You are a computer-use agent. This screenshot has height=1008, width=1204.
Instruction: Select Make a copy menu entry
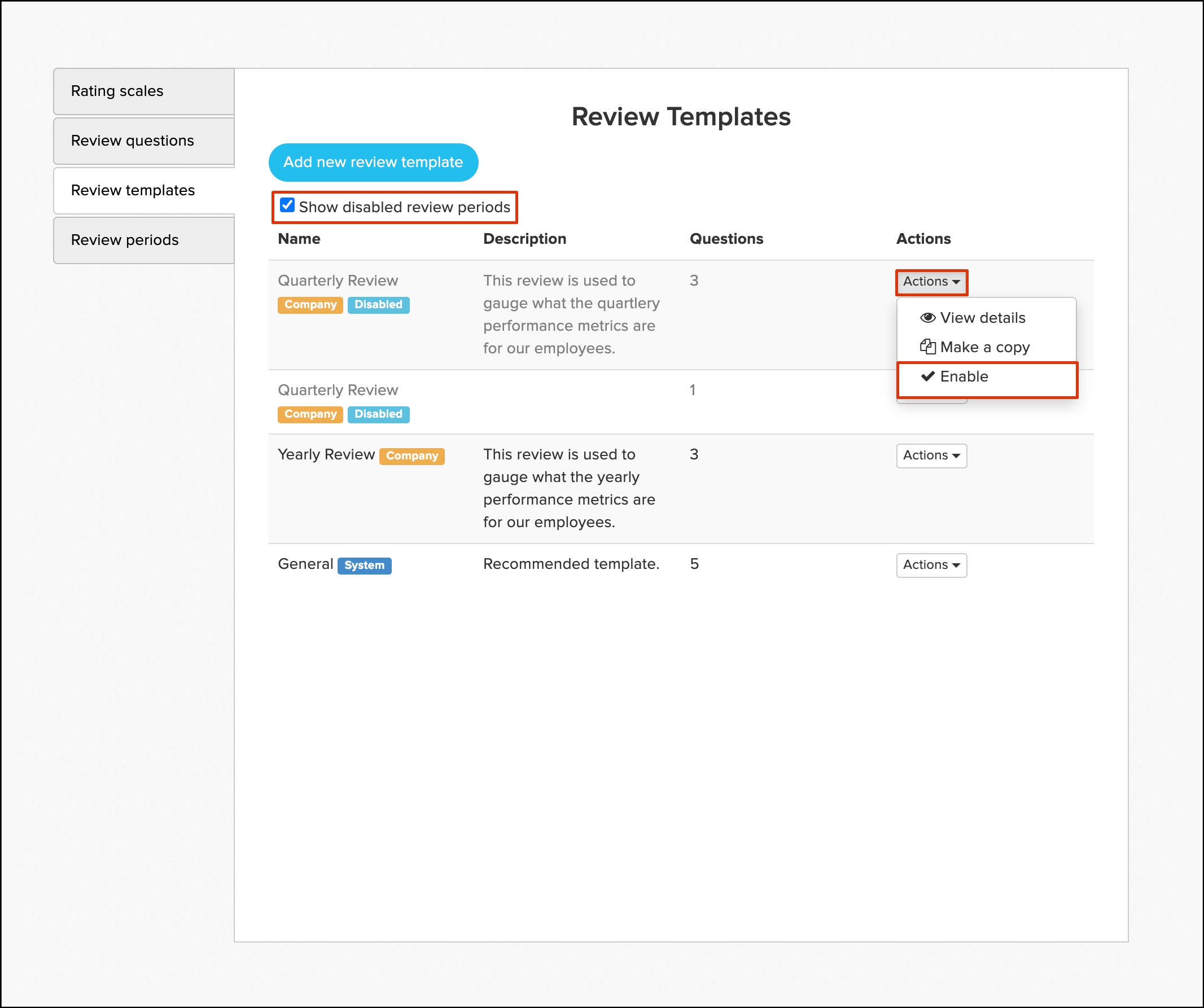tap(984, 347)
